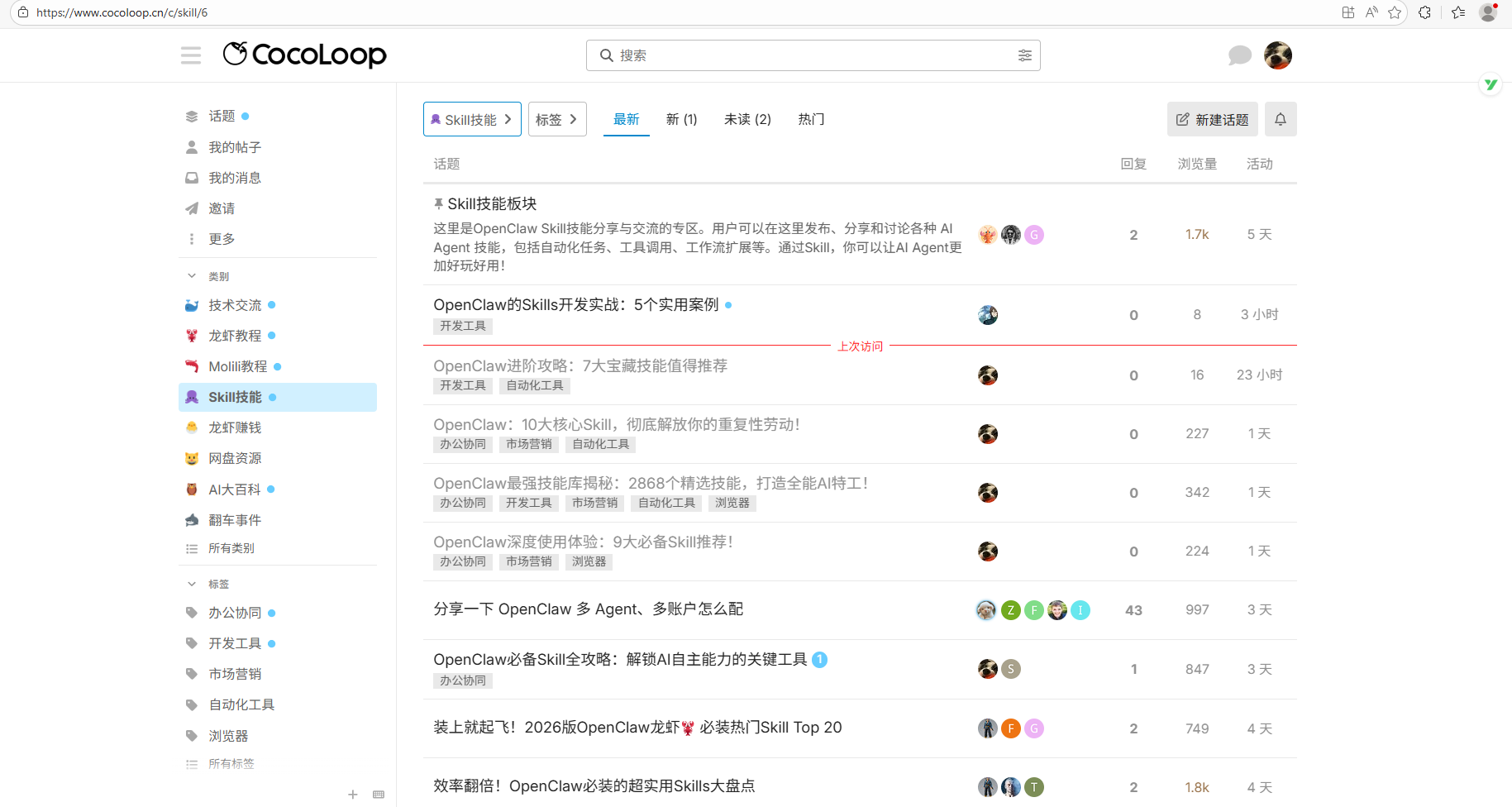The image size is (1512, 807).
Task: Switch to the 最新 tab
Action: (x=626, y=119)
